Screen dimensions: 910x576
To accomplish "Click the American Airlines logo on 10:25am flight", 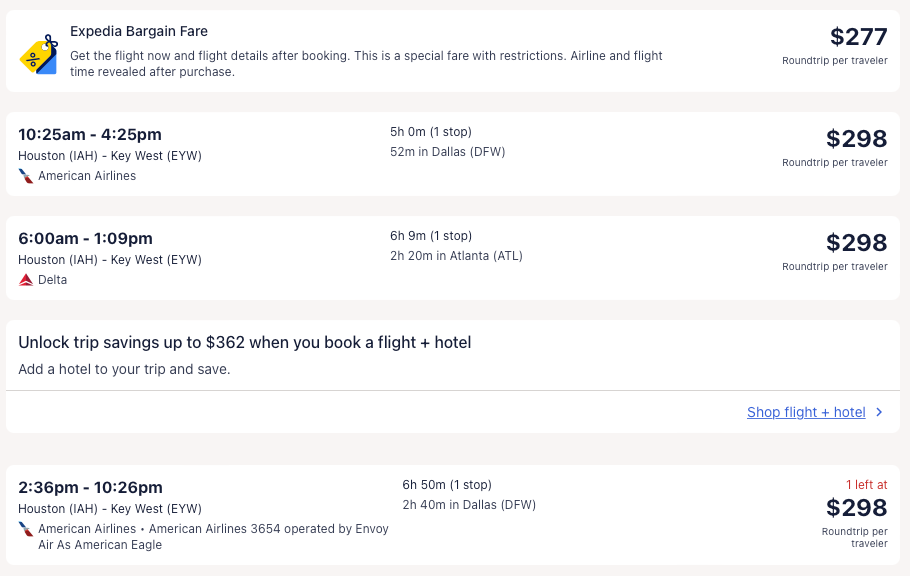I will [26, 176].
